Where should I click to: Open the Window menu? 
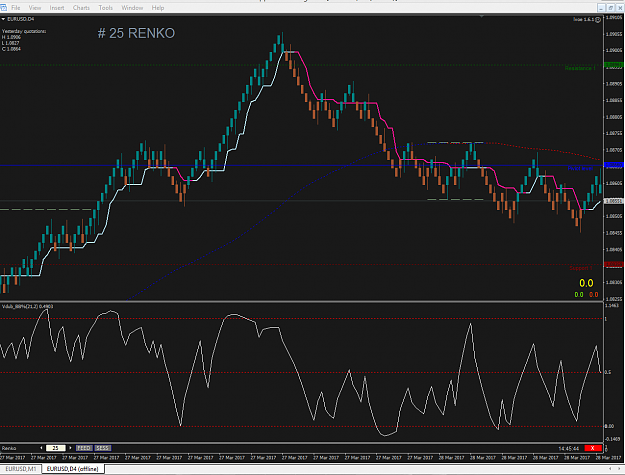click(x=132, y=8)
